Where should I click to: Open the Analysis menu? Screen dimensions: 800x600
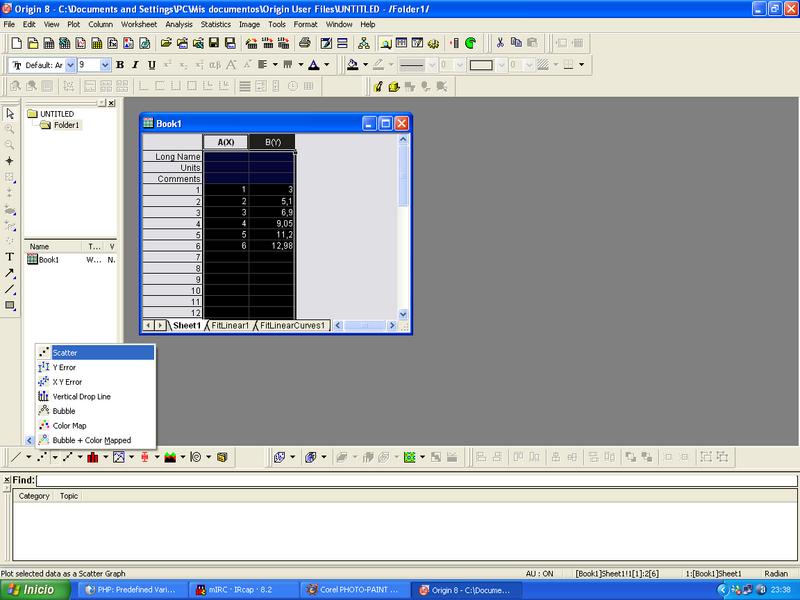tap(179, 23)
